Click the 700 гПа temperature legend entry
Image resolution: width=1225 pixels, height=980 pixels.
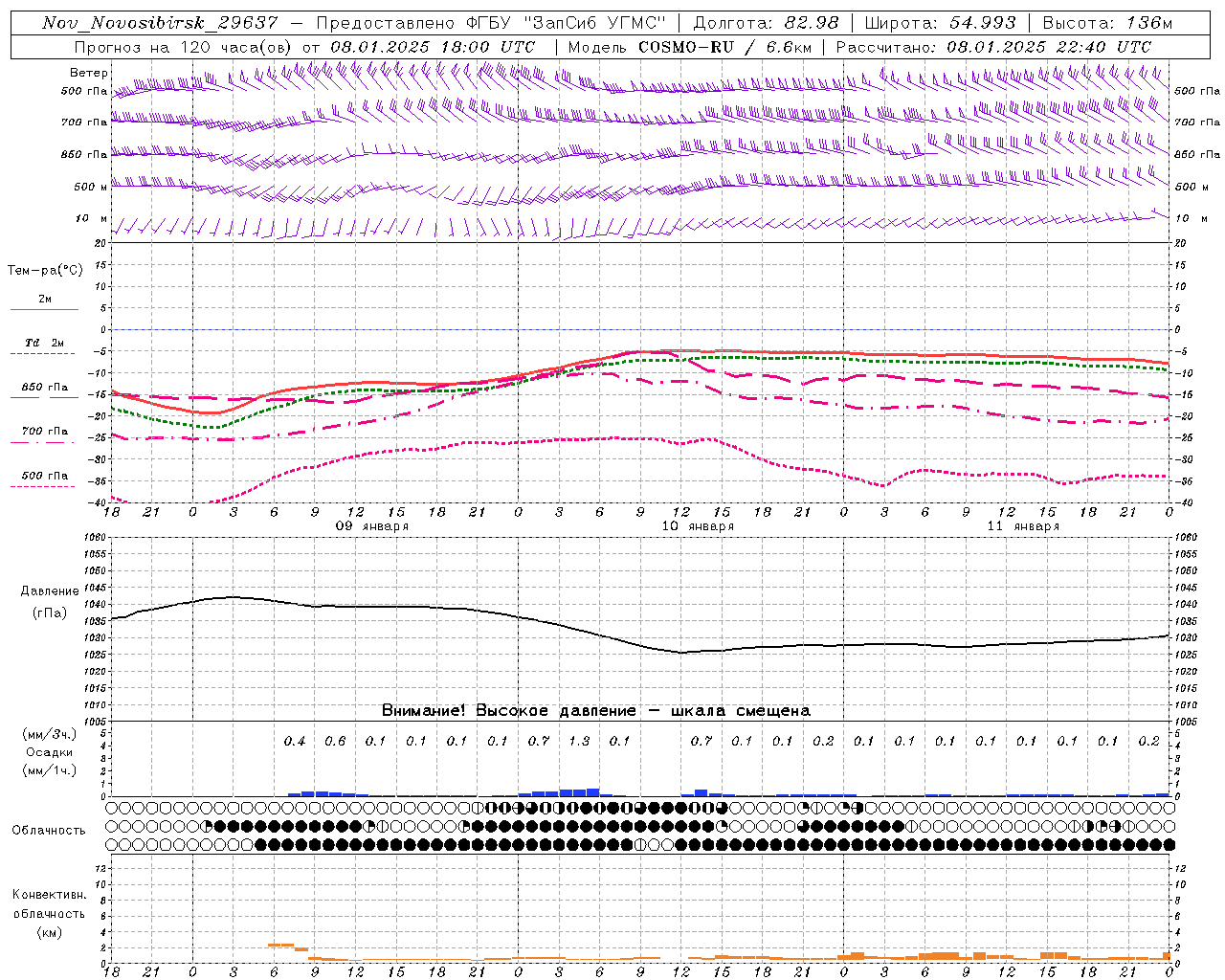click(45, 431)
